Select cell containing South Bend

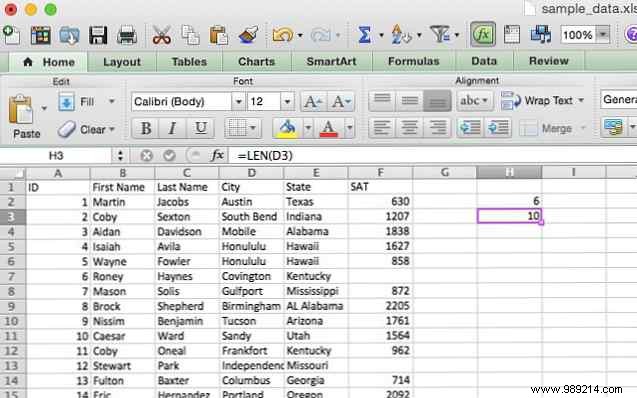coord(251,216)
